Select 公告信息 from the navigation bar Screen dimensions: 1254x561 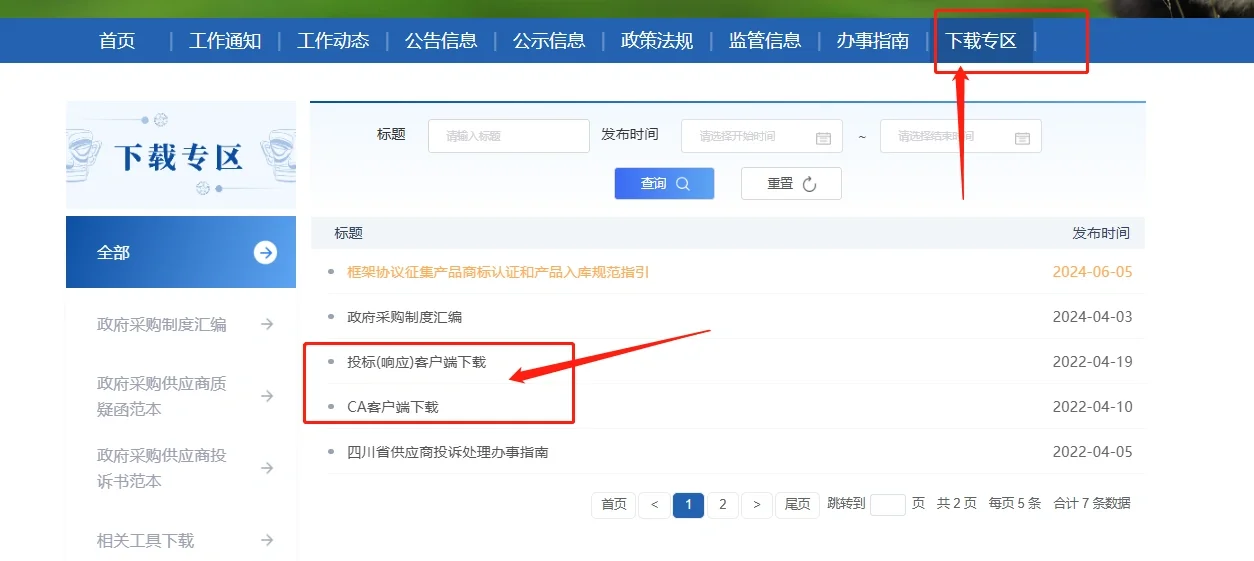point(441,41)
